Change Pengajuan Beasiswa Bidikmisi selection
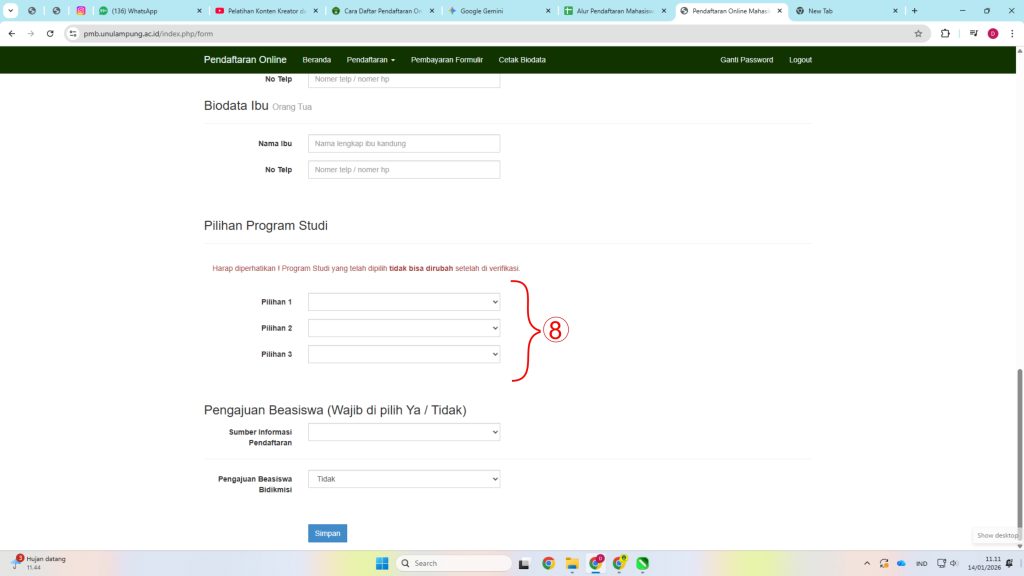1024x576 pixels. [x=404, y=479]
